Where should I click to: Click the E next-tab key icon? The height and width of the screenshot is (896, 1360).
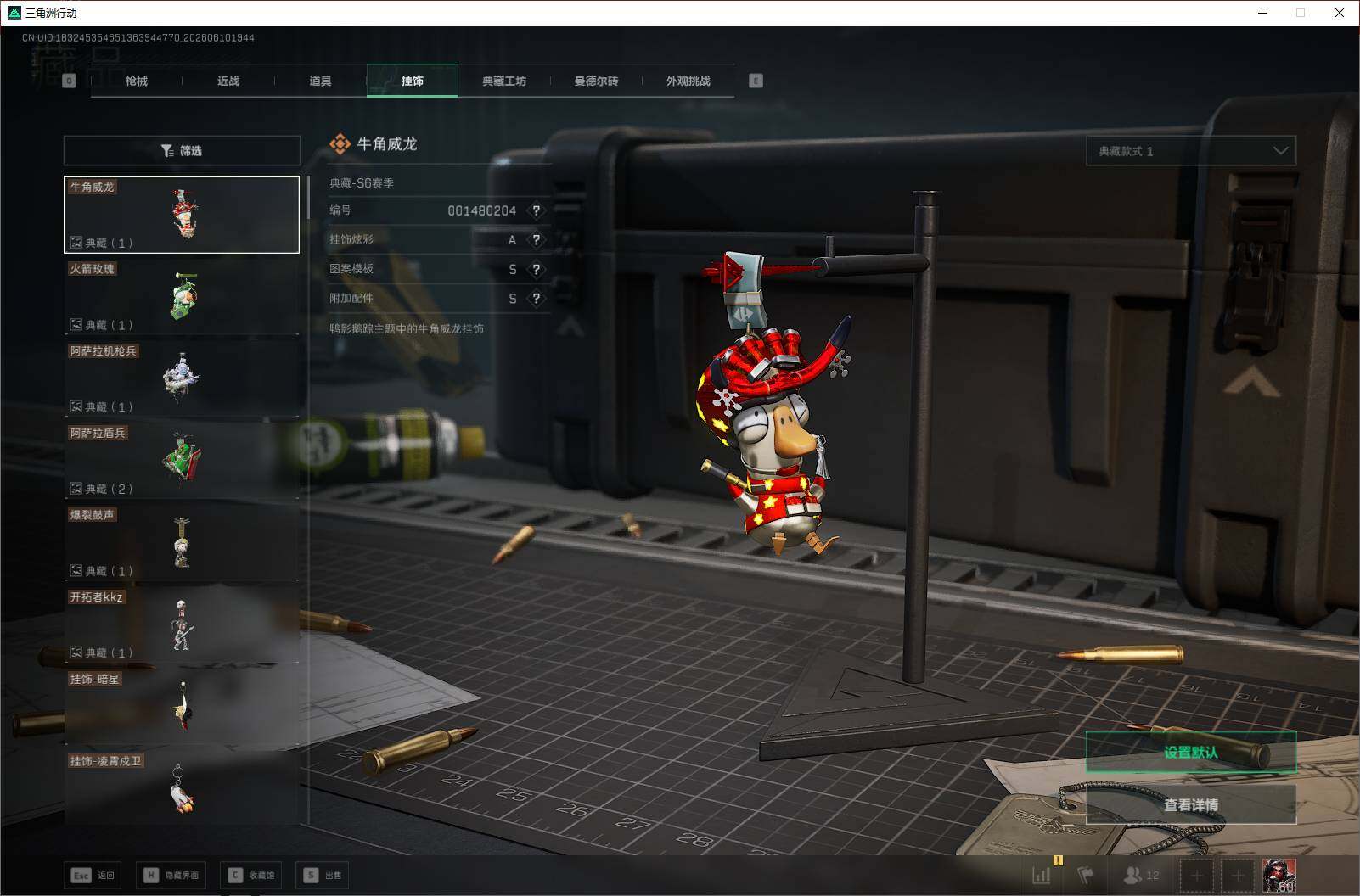tap(756, 81)
